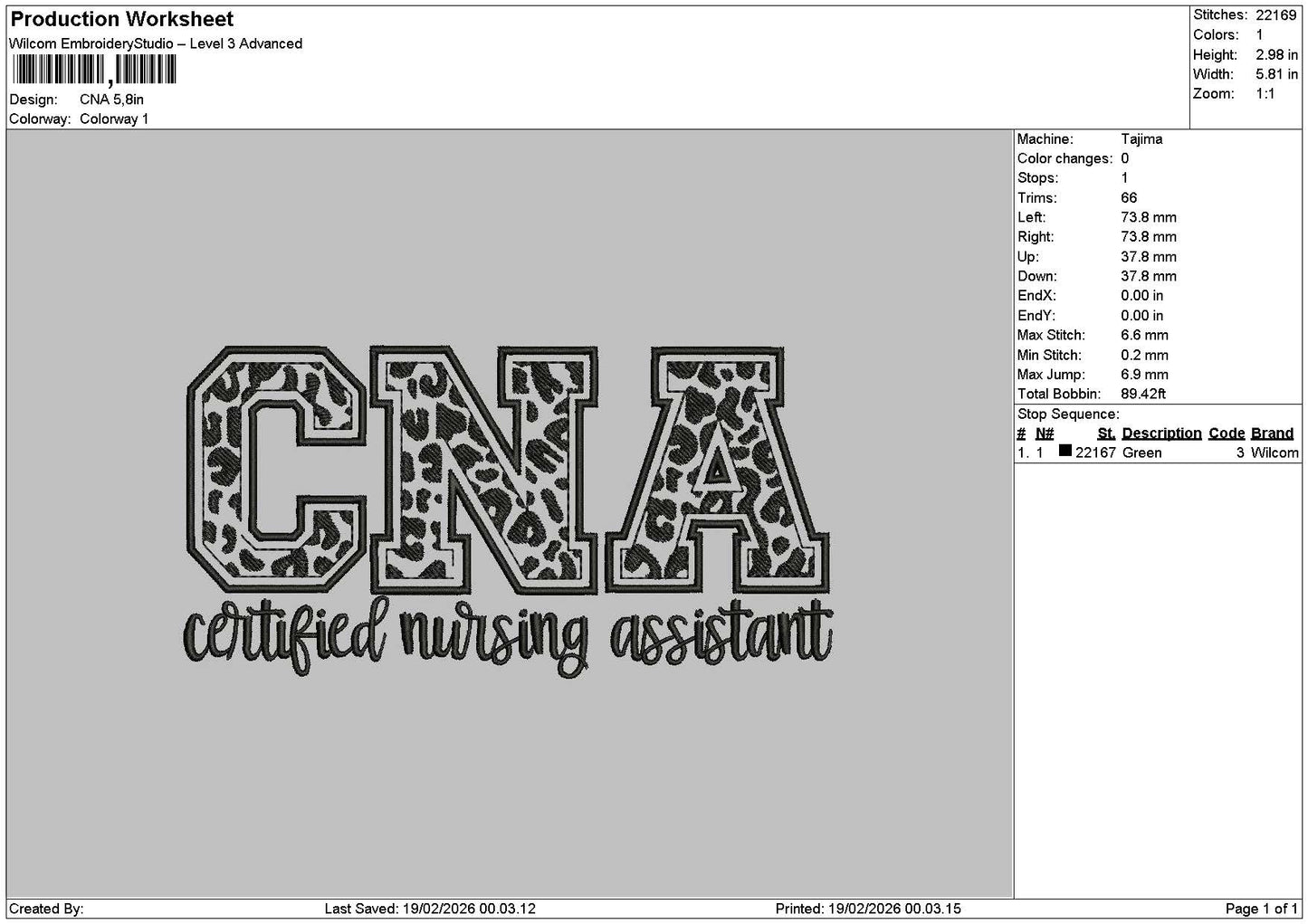
Task: Click the design name 'CNA 5,8in'
Action: [111, 100]
